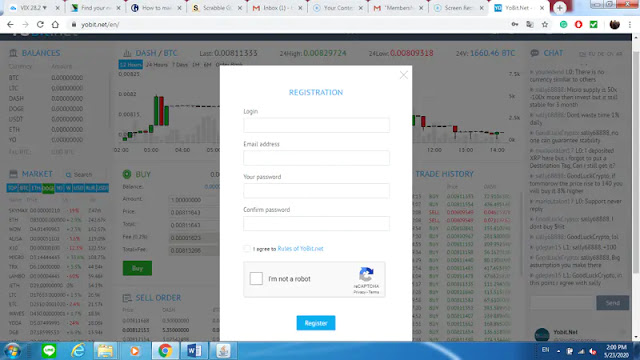Click the green Buy button
Viewport: 640px width, 360px height.
click(137, 268)
